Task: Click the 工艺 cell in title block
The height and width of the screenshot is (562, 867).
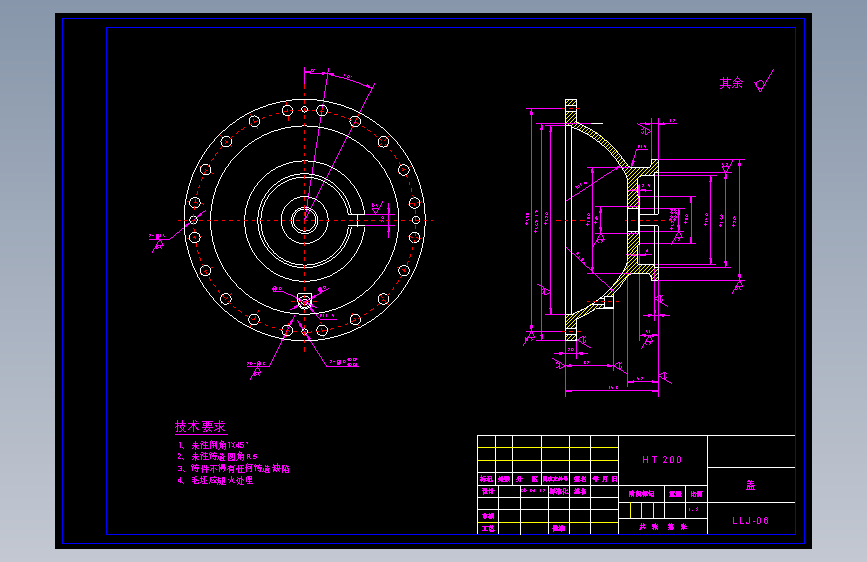Action: click(x=488, y=529)
